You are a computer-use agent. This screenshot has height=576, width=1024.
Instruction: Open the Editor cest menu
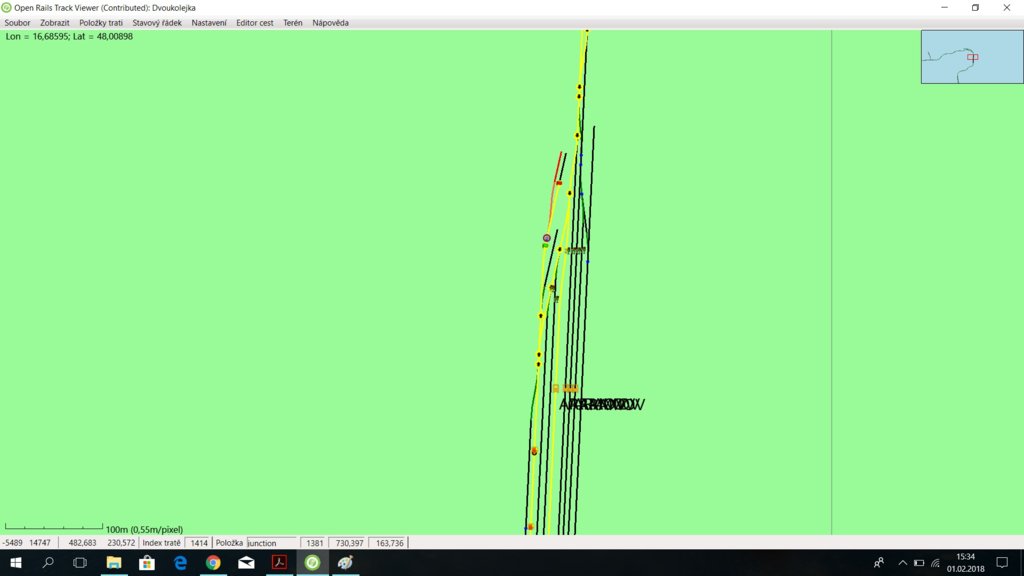(x=255, y=22)
